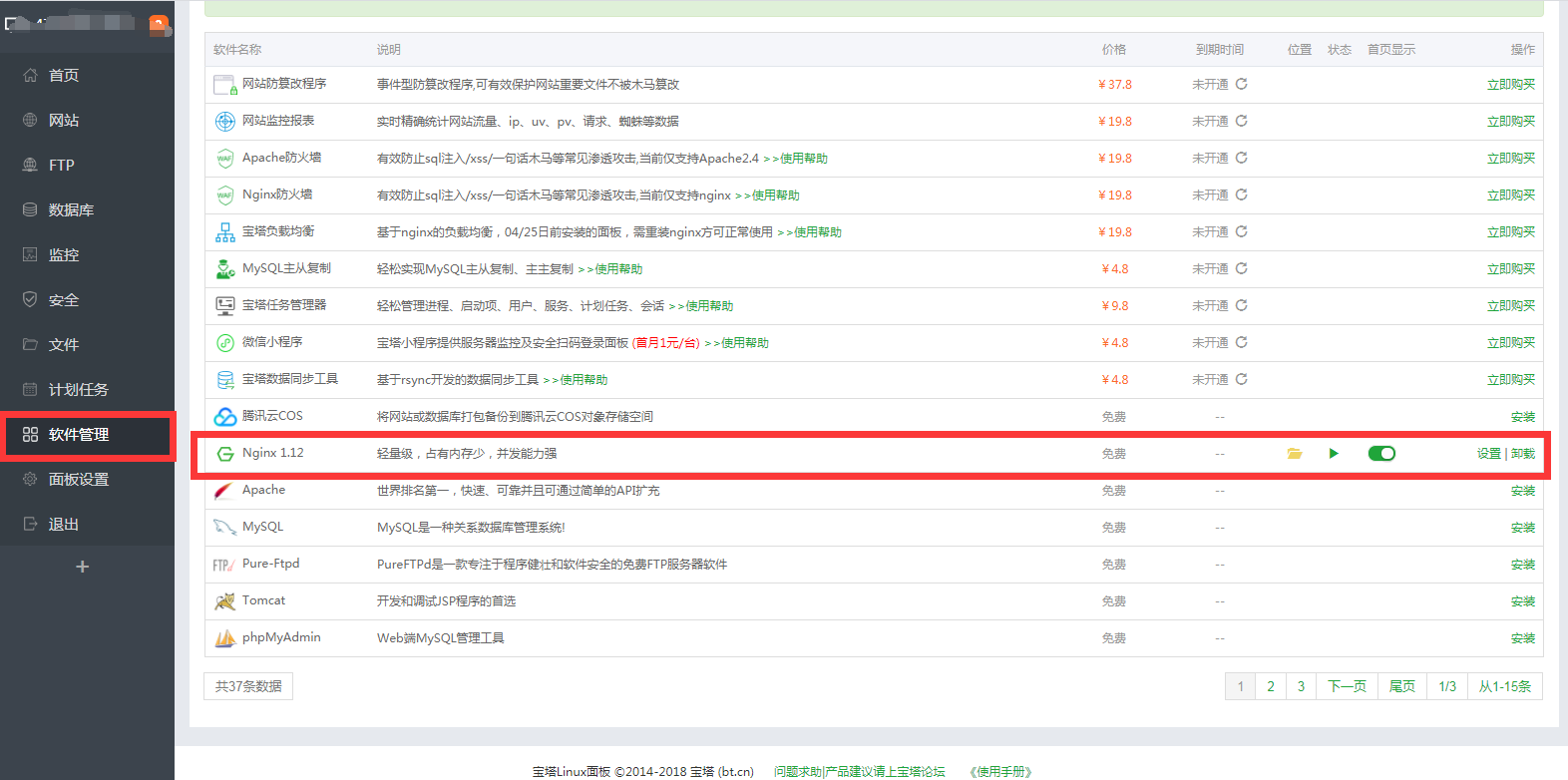Screen dimensions: 1568x780
Task: Refresh expiry status for 网站监控报表
Action: pos(1242,121)
